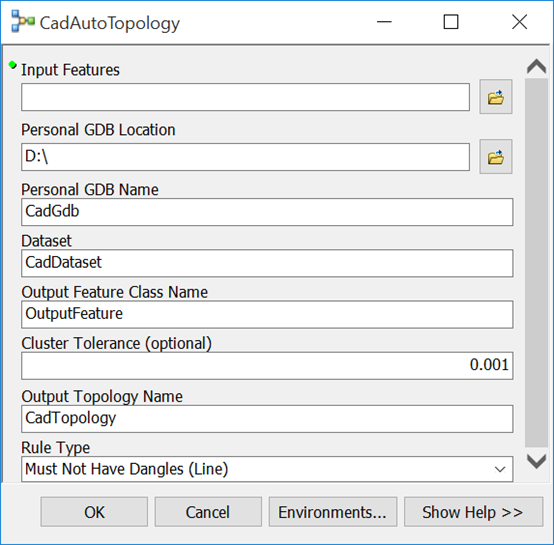This screenshot has height=545, width=554.
Task: Open the Rule Type dropdown list
Action: click(267, 469)
